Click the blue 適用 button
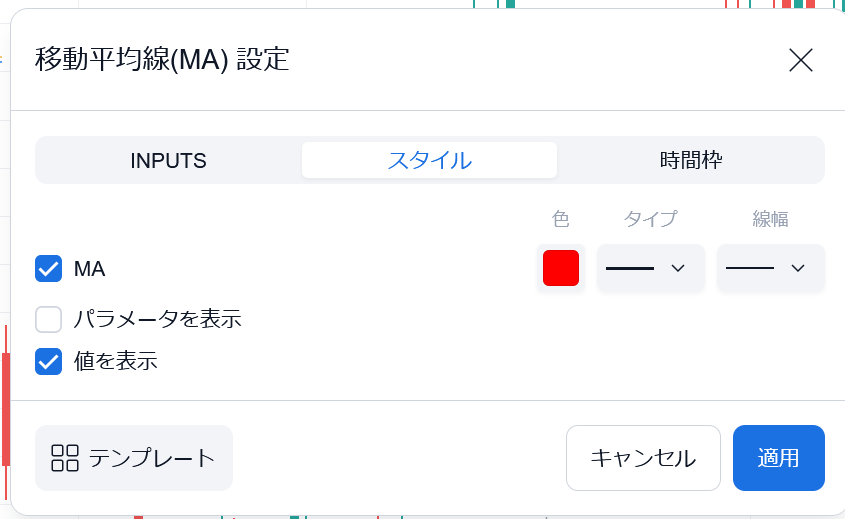Viewport: 845px width, 519px height. [x=778, y=458]
